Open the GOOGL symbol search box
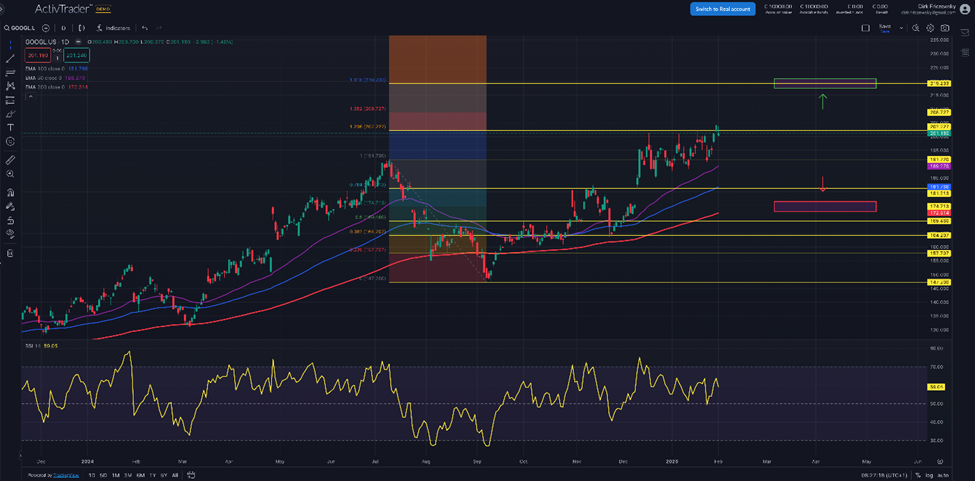 [x=22, y=28]
